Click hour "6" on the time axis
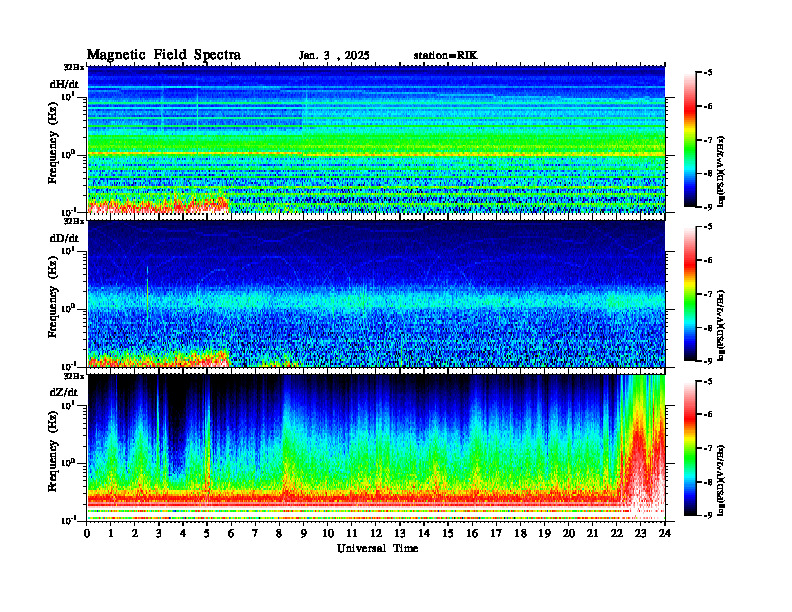The height and width of the screenshot is (612, 792). 231,533
